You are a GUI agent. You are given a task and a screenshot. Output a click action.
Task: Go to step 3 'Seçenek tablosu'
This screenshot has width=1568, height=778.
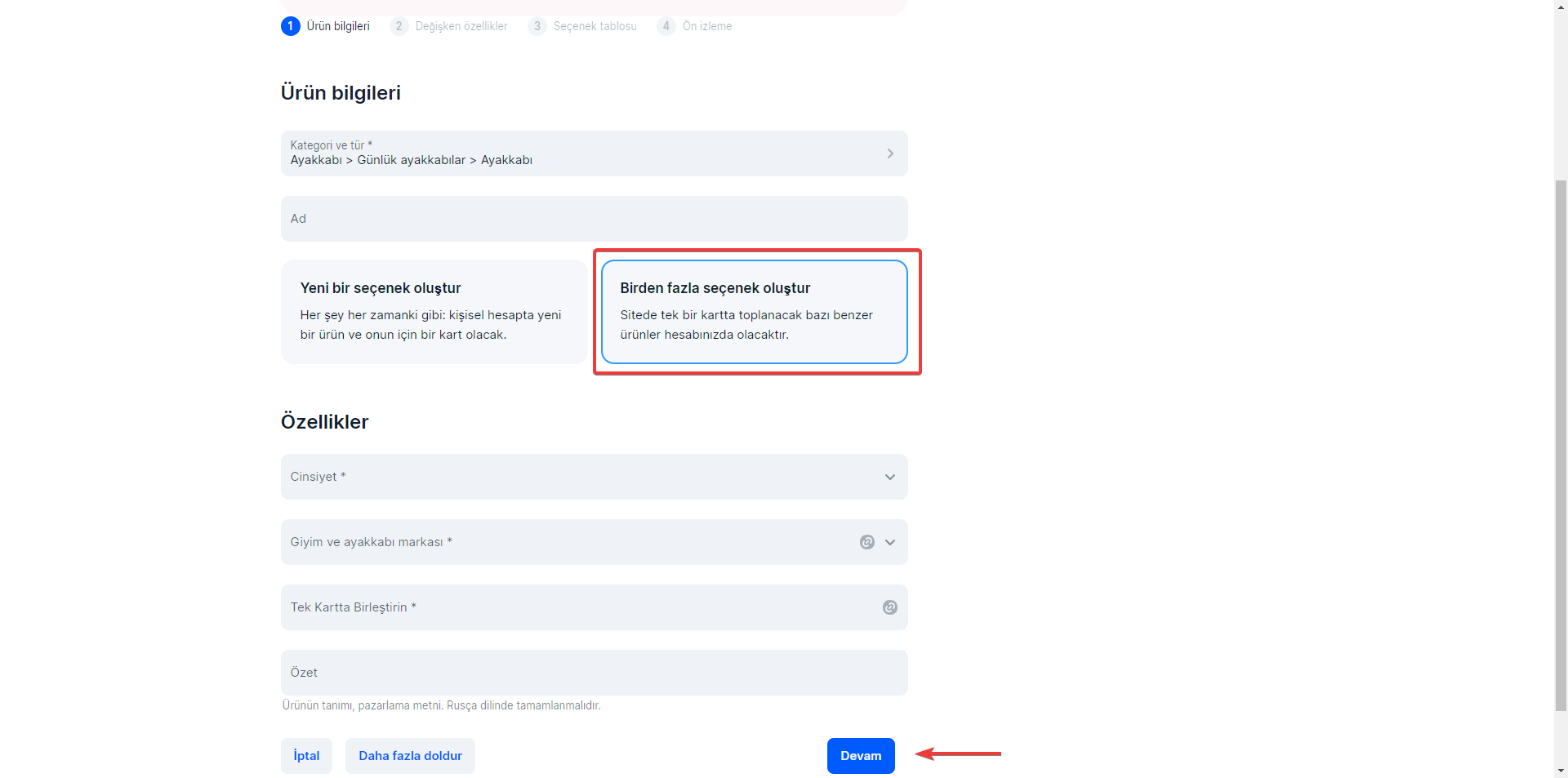pos(582,26)
